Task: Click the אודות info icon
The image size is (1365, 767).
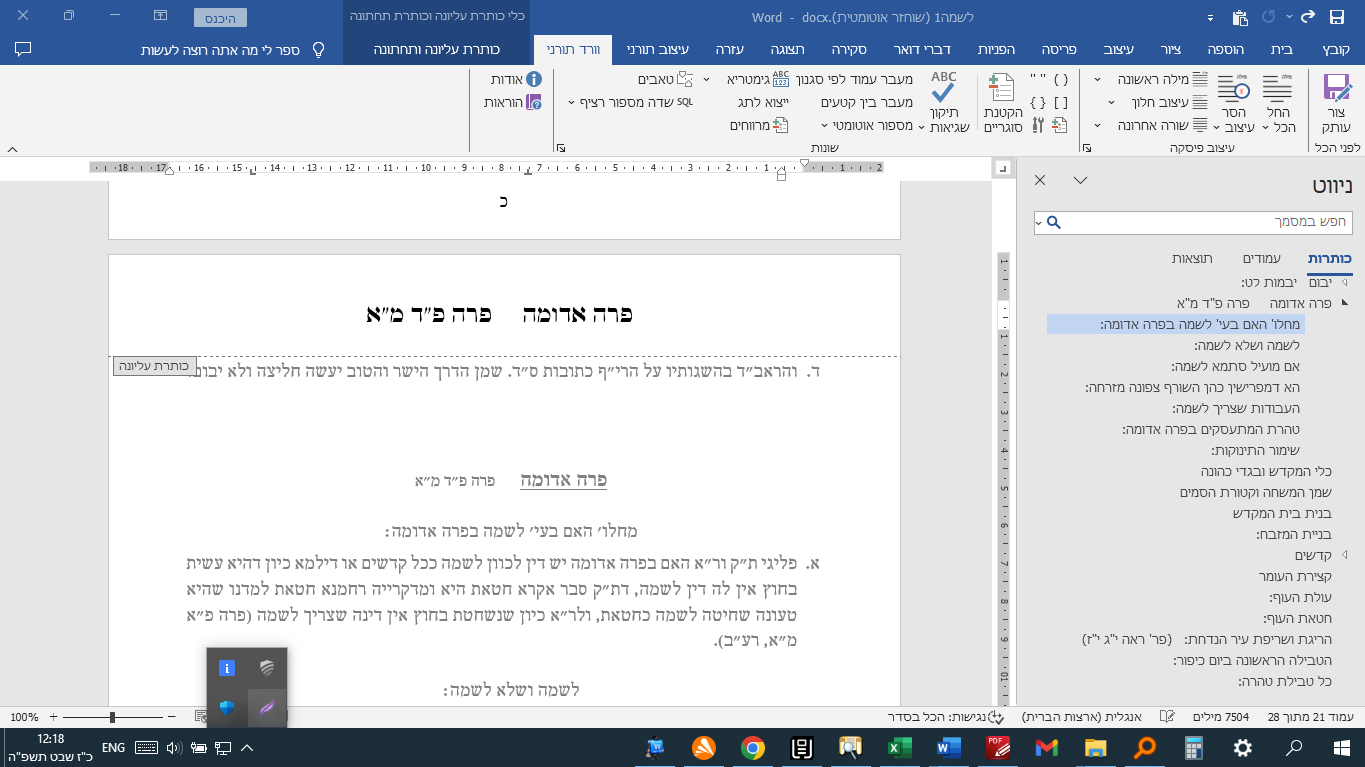Action: pyautogui.click(x=534, y=78)
